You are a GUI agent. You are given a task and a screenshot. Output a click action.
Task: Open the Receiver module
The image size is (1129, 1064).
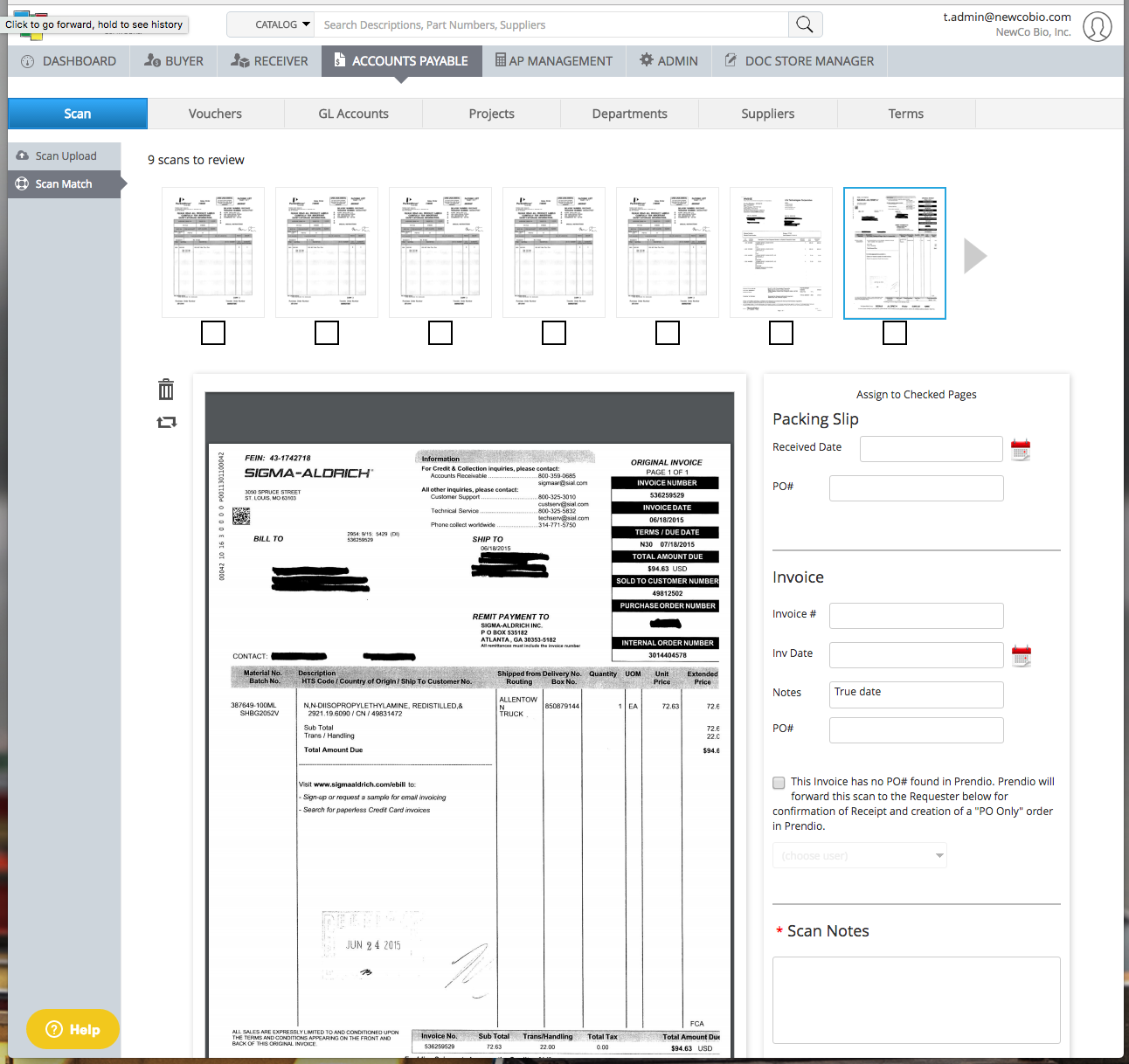point(269,61)
